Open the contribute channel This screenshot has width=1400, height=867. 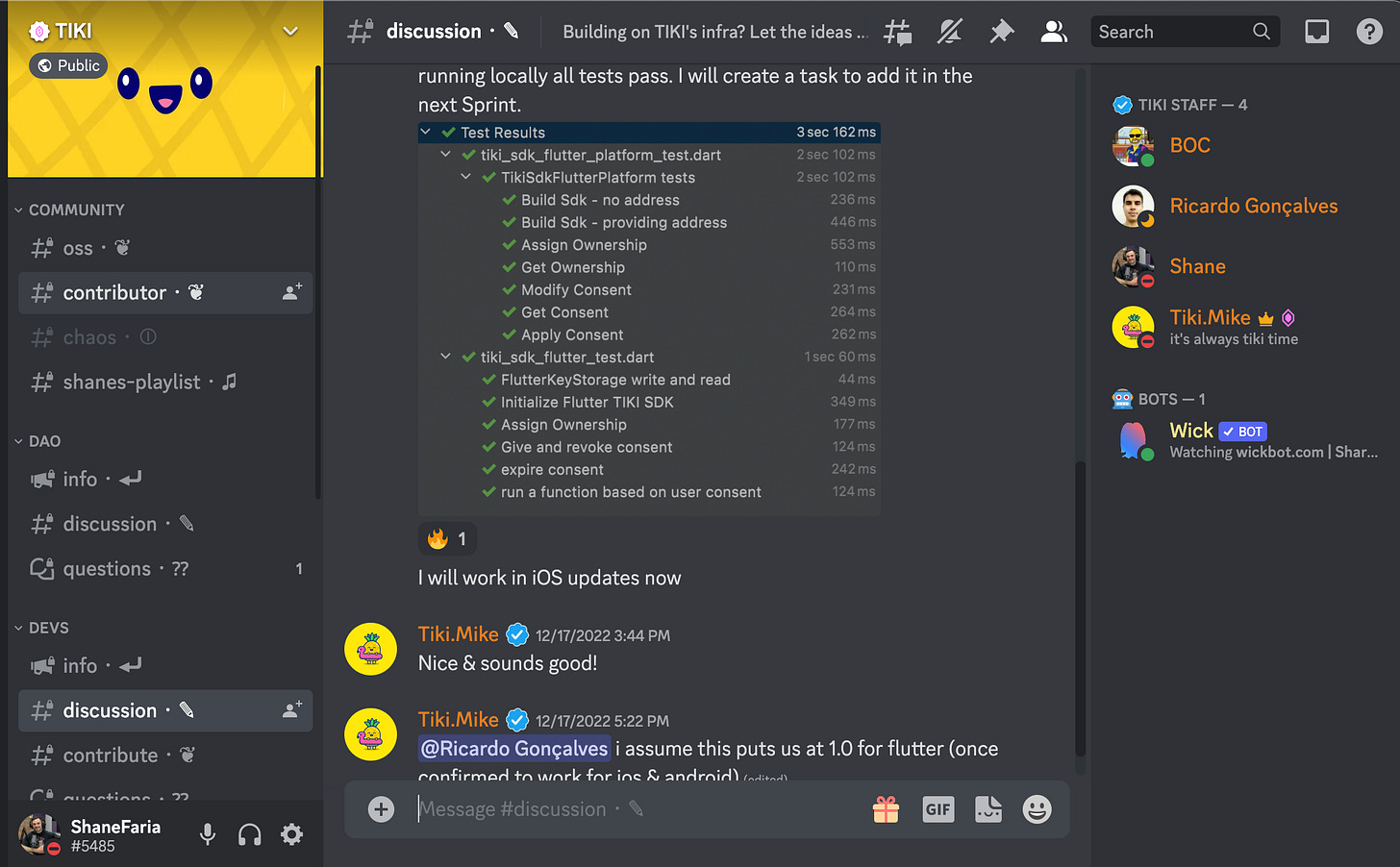click(x=165, y=756)
